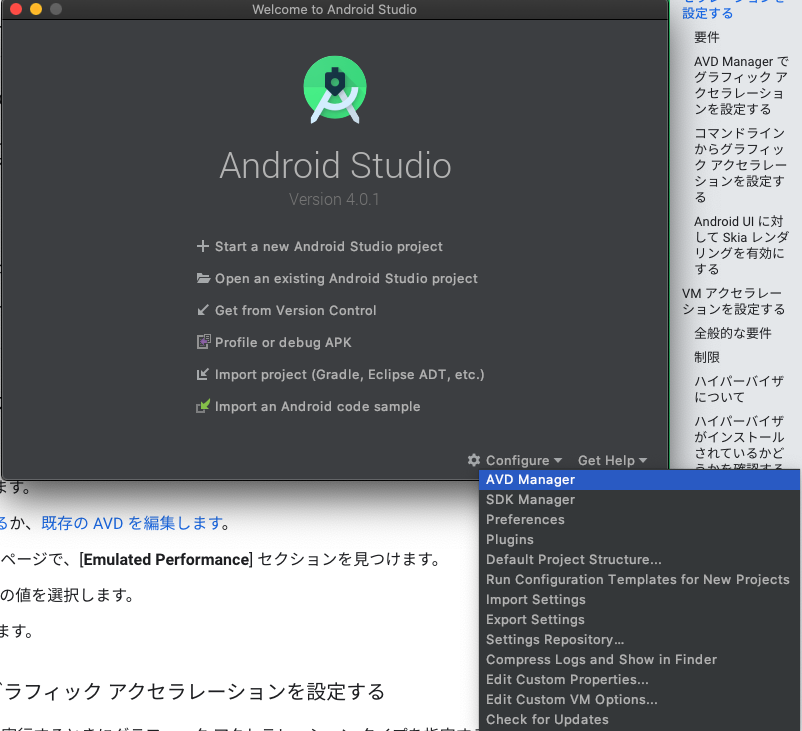802x731 pixels.
Task: Click the plus icon for new project
Action: [203, 246]
